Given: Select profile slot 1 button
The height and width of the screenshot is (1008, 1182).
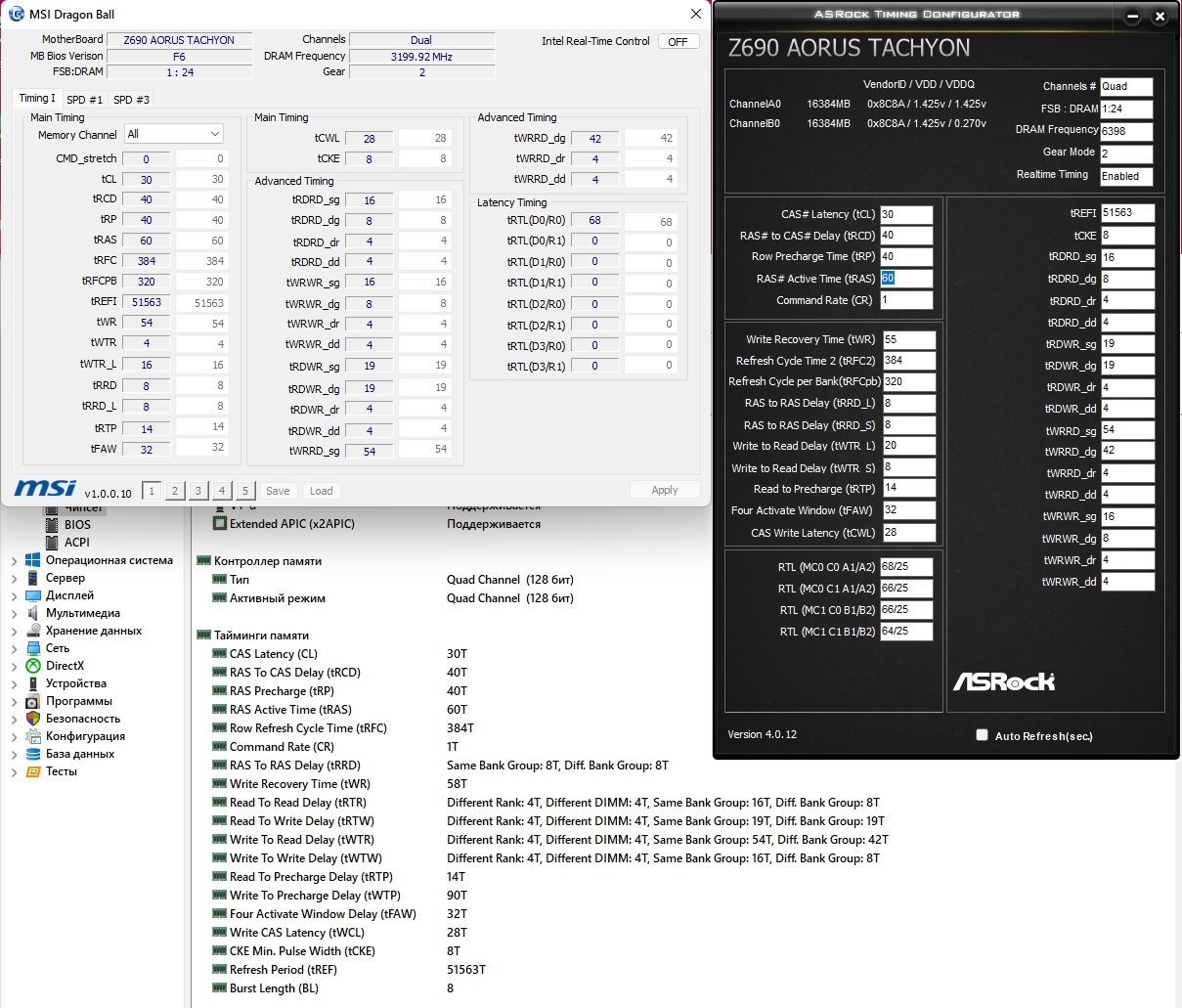Looking at the screenshot, I should pyautogui.click(x=152, y=491).
